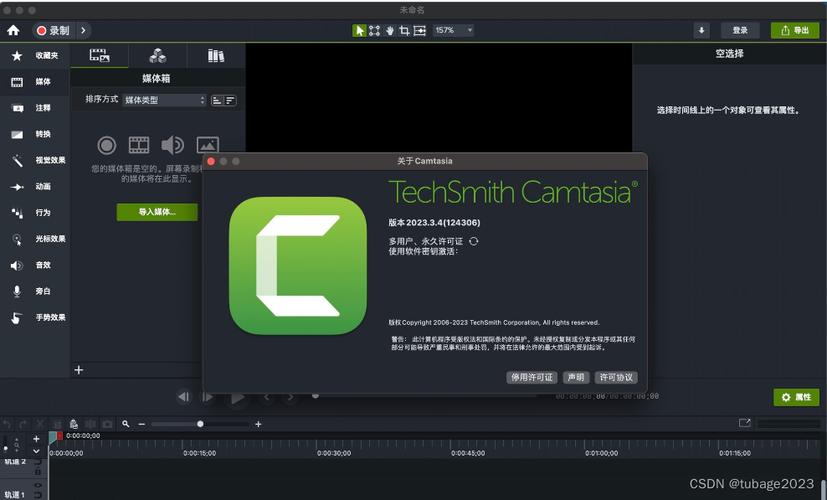Click the 停用许可证 deactivate license button

pyautogui.click(x=532, y=378)
